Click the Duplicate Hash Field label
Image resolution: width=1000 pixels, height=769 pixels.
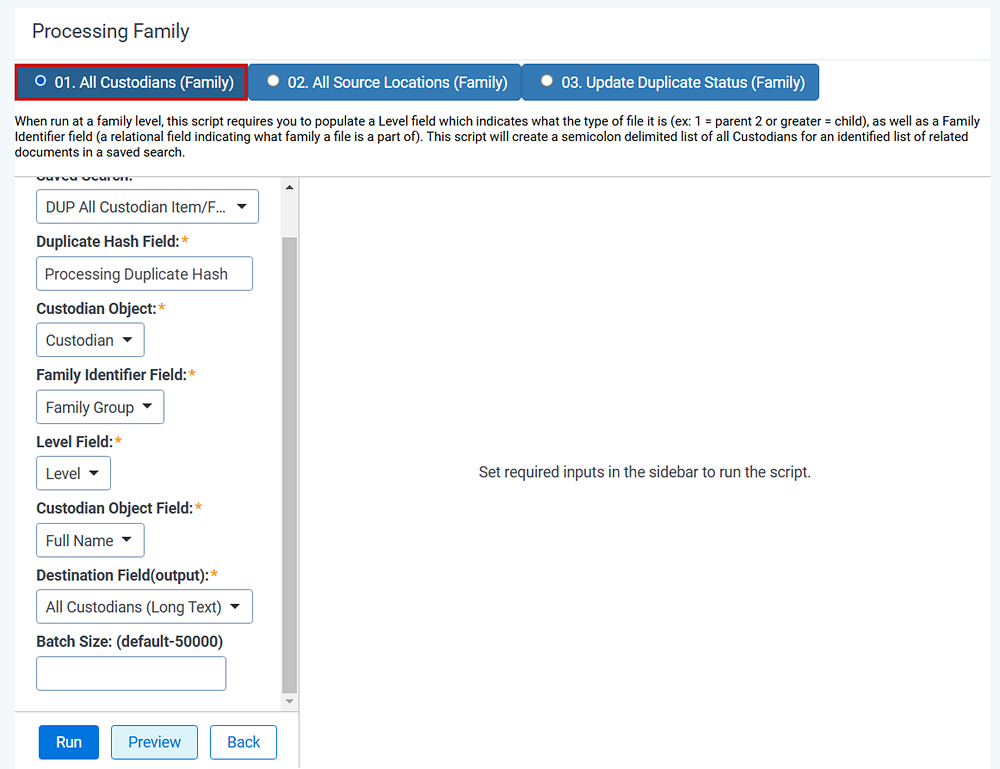[108, 242]
